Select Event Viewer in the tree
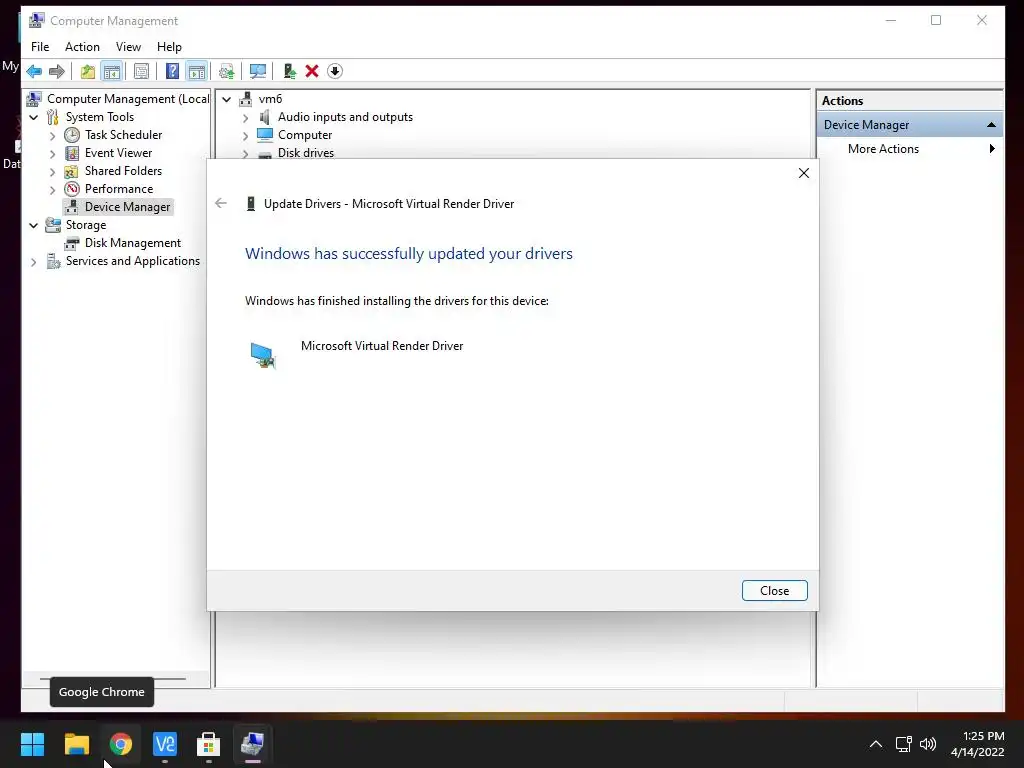Viewport: 1024px width, 768px height. pyautogui.click(x=118, y=153)
